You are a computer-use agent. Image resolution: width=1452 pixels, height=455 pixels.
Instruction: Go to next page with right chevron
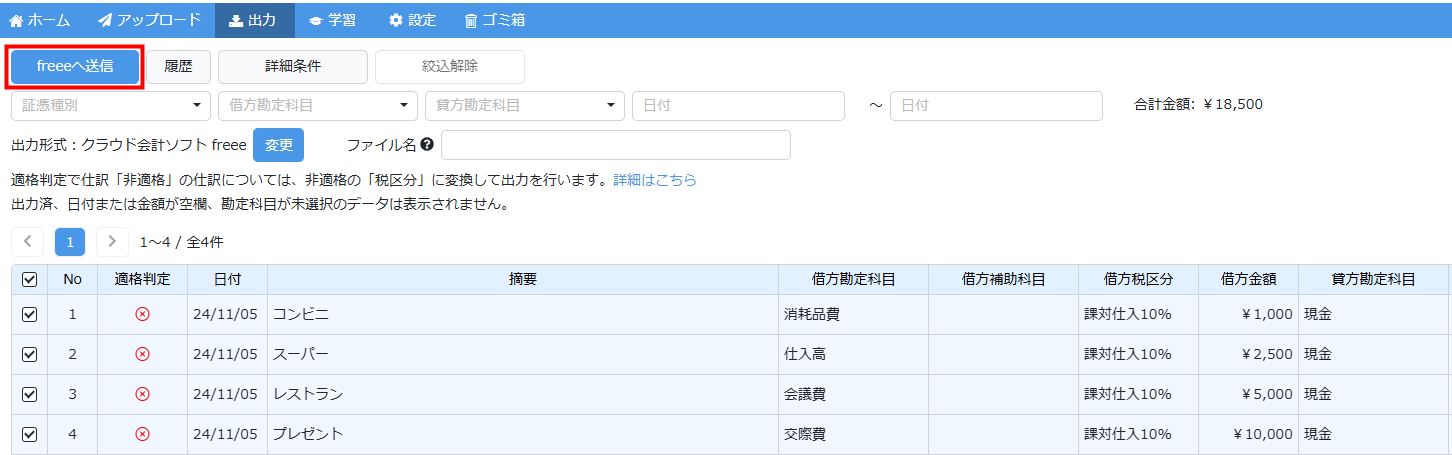pyautogui.click(x=113, y=242)
